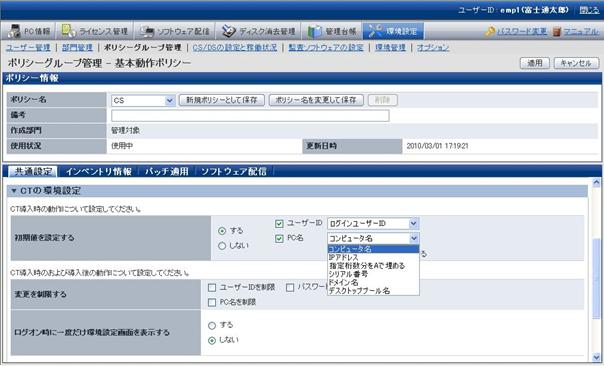Viewport: 604px width, 366px height.
Task: Click the 閉じる link at top right
Action: (589, 10)
